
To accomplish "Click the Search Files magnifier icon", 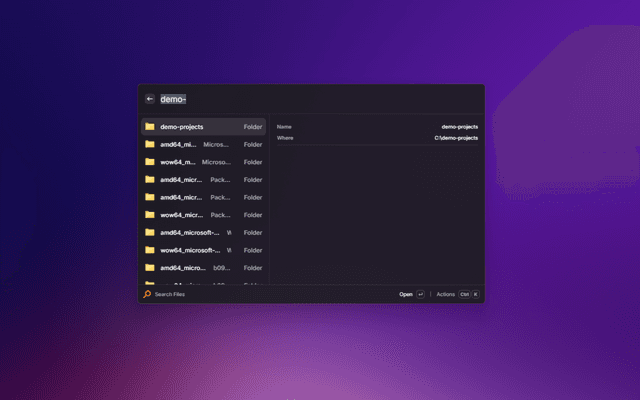I will [147, 294].
